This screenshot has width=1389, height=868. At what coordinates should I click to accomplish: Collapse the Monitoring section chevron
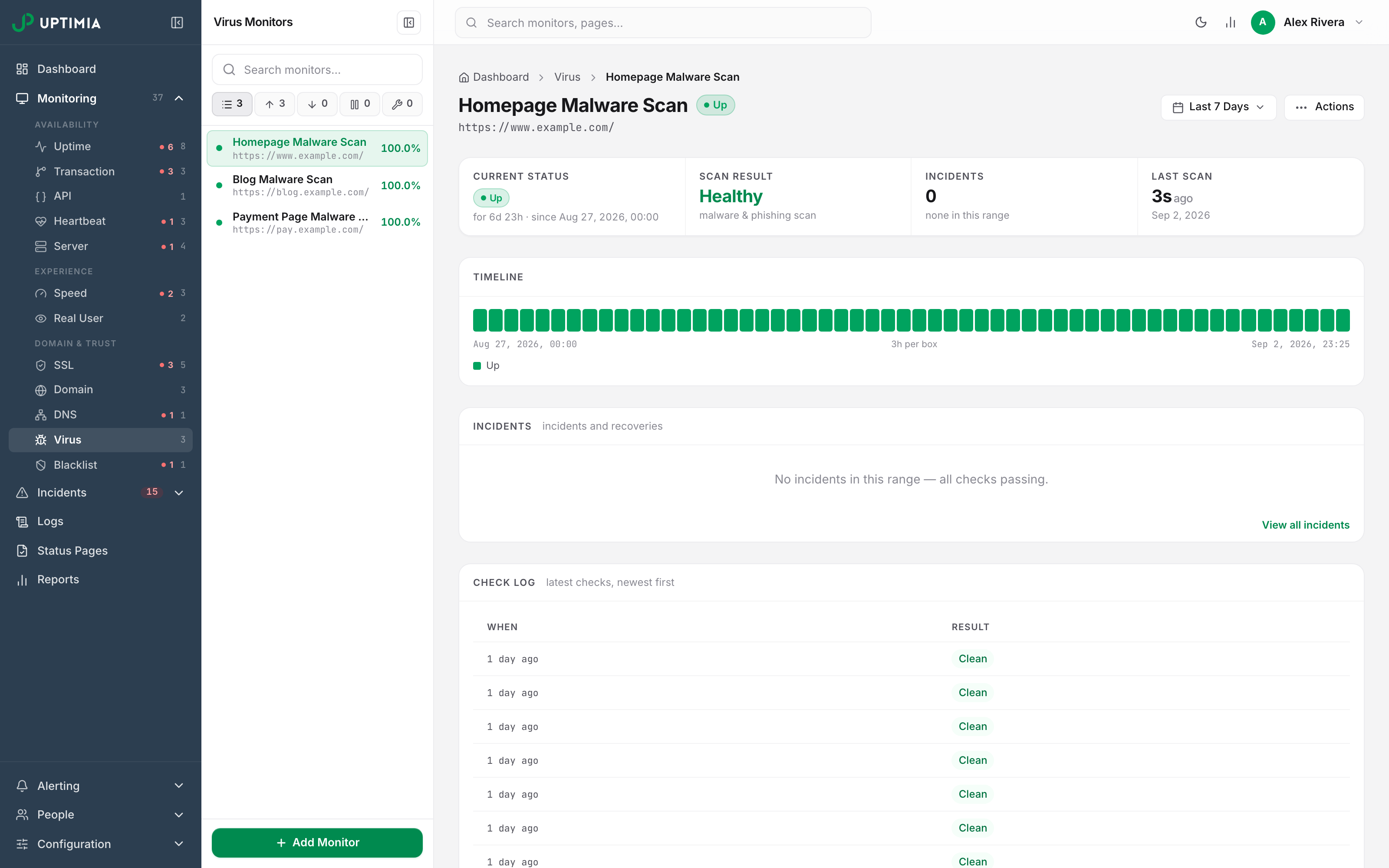coord(179,98)
